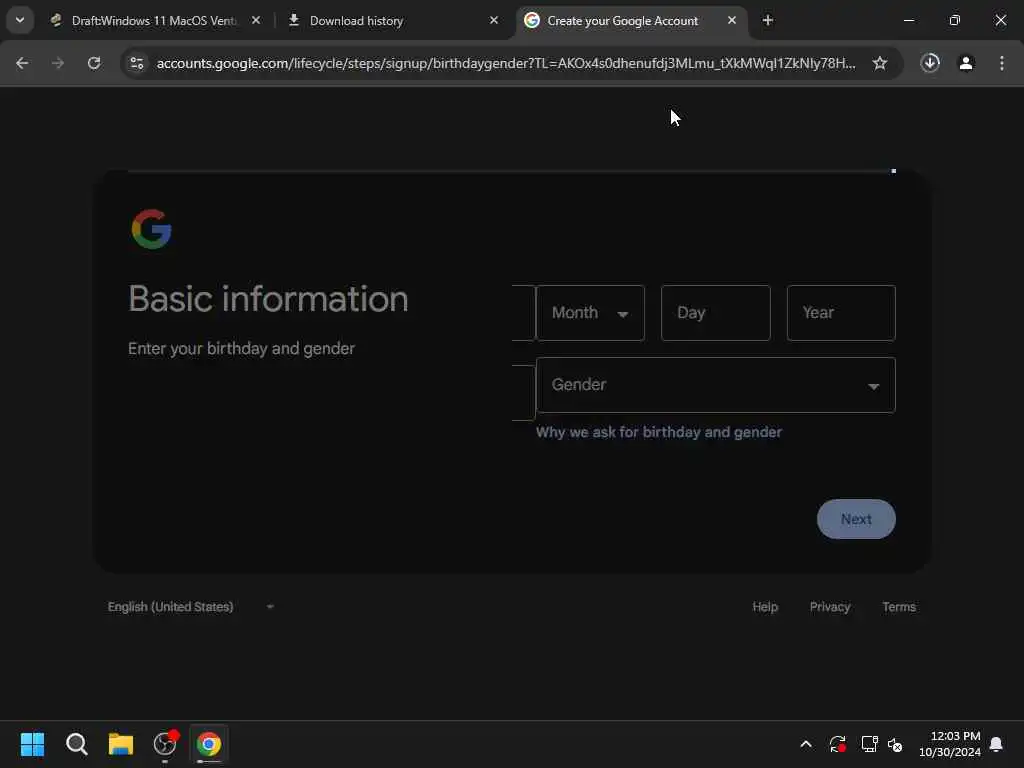The height and width of the screenshot is (768, 1024).
Task: Focus the Day input field
Action: [x=716, y=313]
